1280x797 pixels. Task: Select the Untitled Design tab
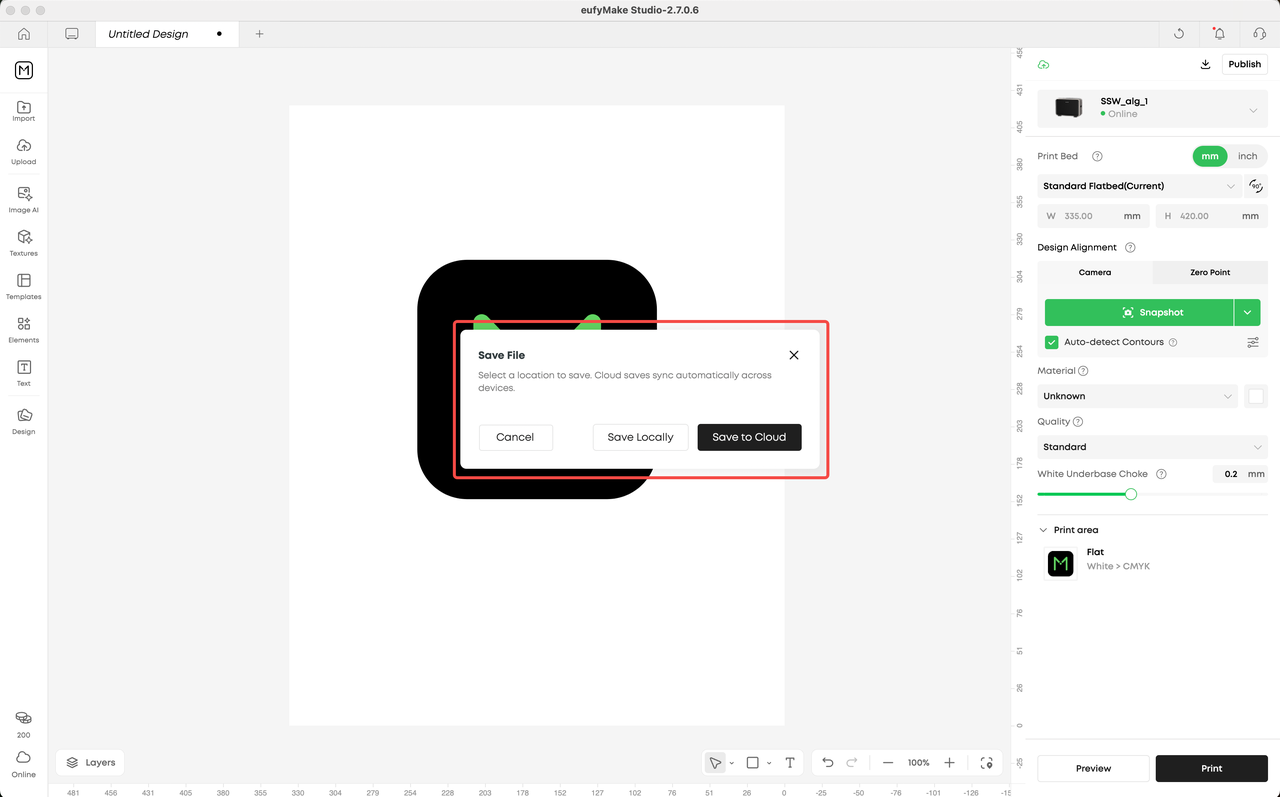pyautogui.click(x=167, y=34)
